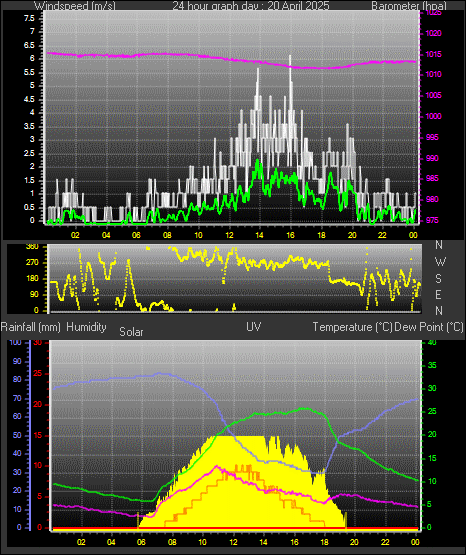The height and width of the screenshot is (555, 466).
Task: Click the E wind direction letter
Action: 438,294
